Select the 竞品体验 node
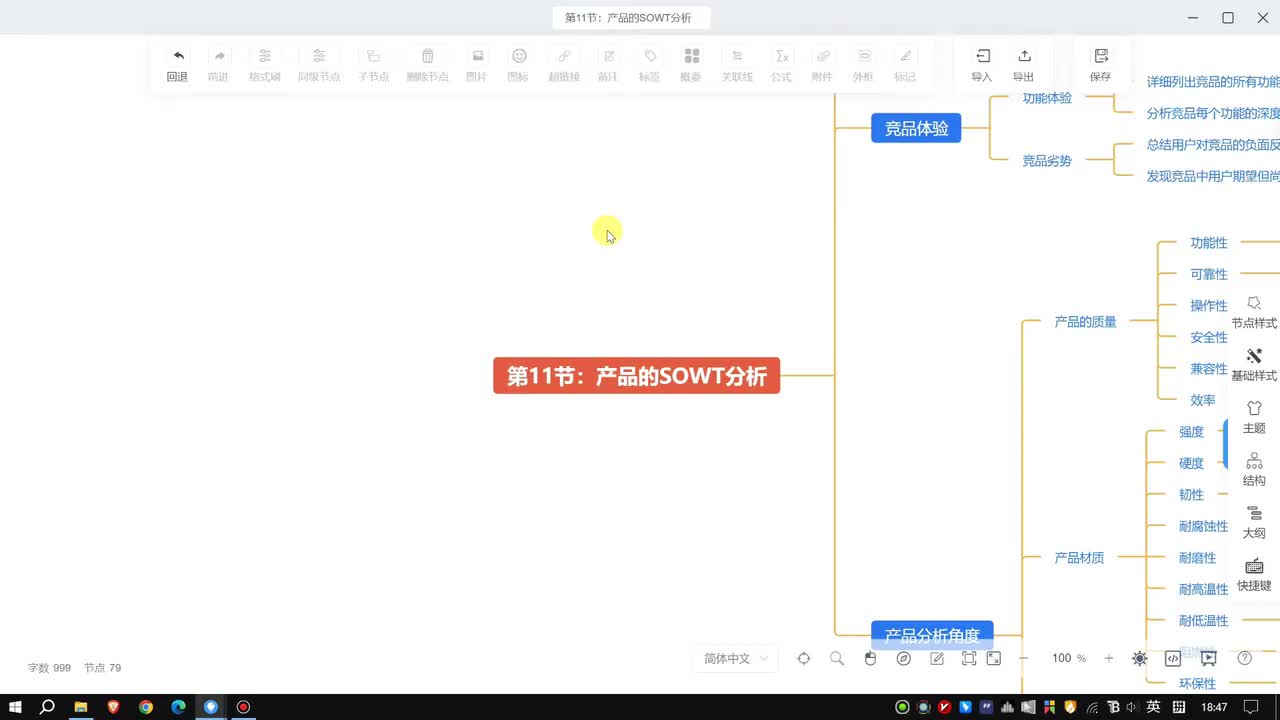The width and height of the screenshot is (1280, 720). [916, 128]
